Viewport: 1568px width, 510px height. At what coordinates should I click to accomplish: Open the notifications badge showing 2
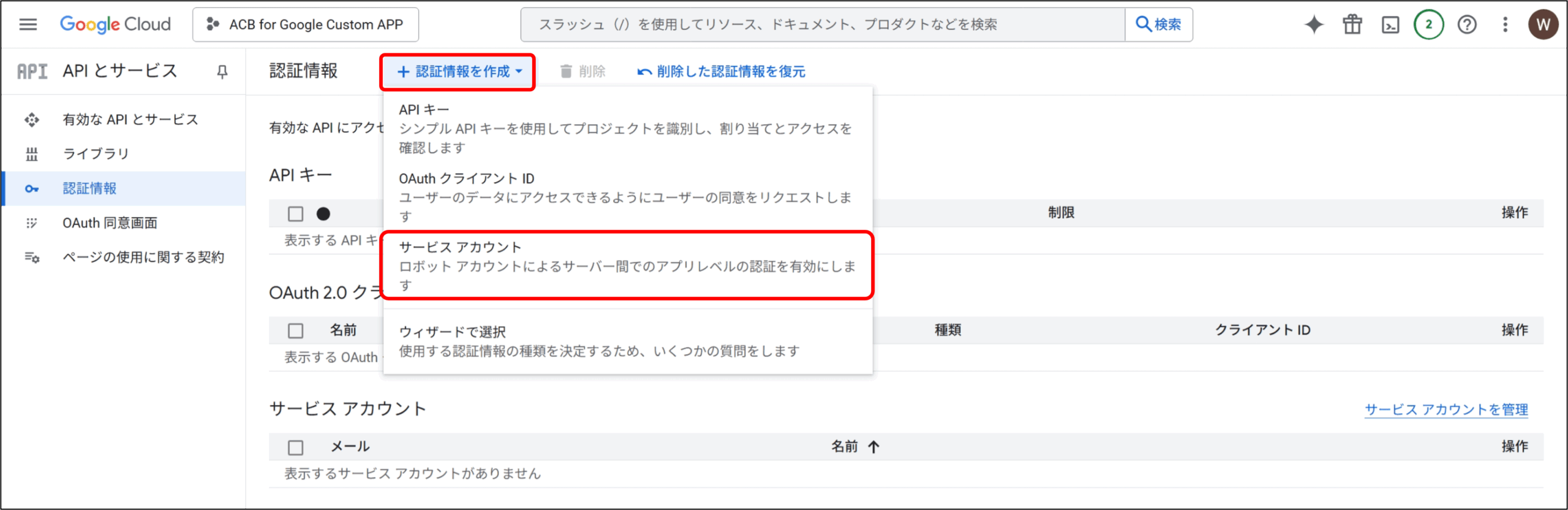1428,25
